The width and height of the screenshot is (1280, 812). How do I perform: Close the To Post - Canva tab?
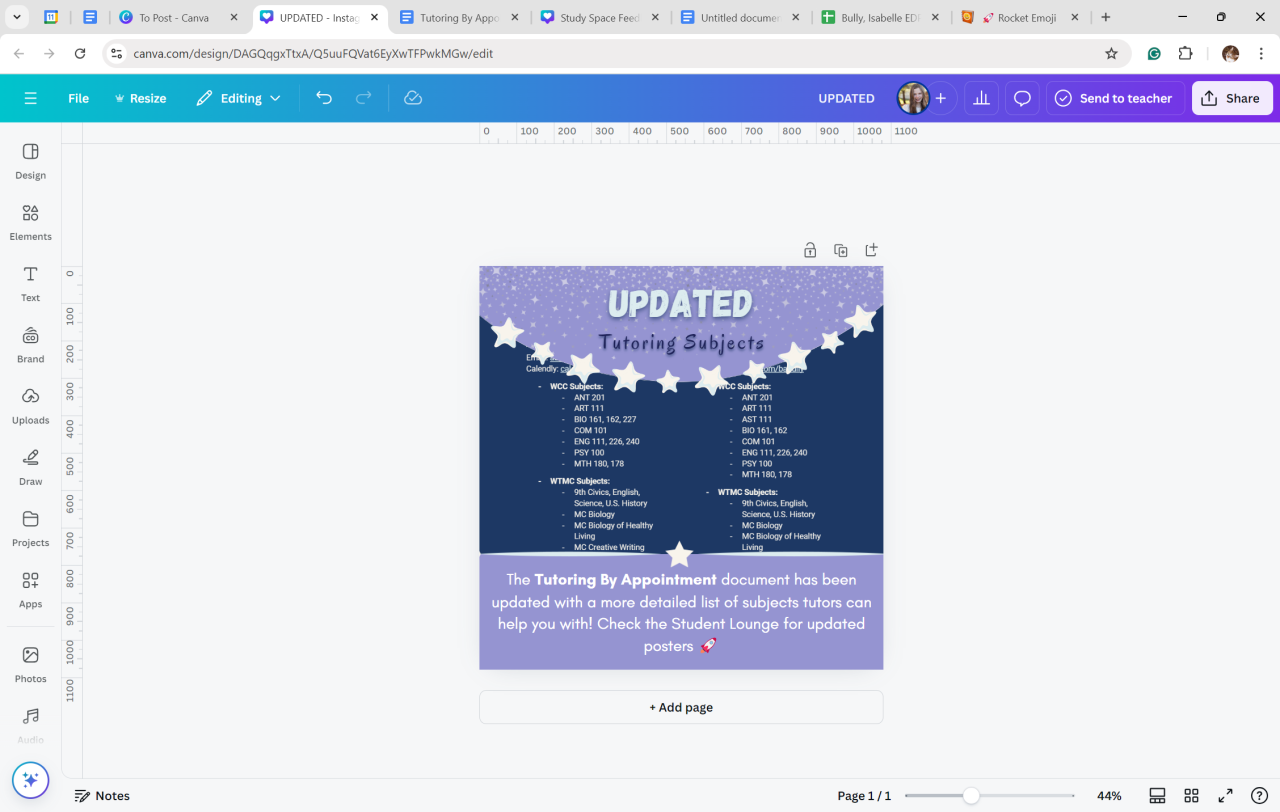point(233,18)
